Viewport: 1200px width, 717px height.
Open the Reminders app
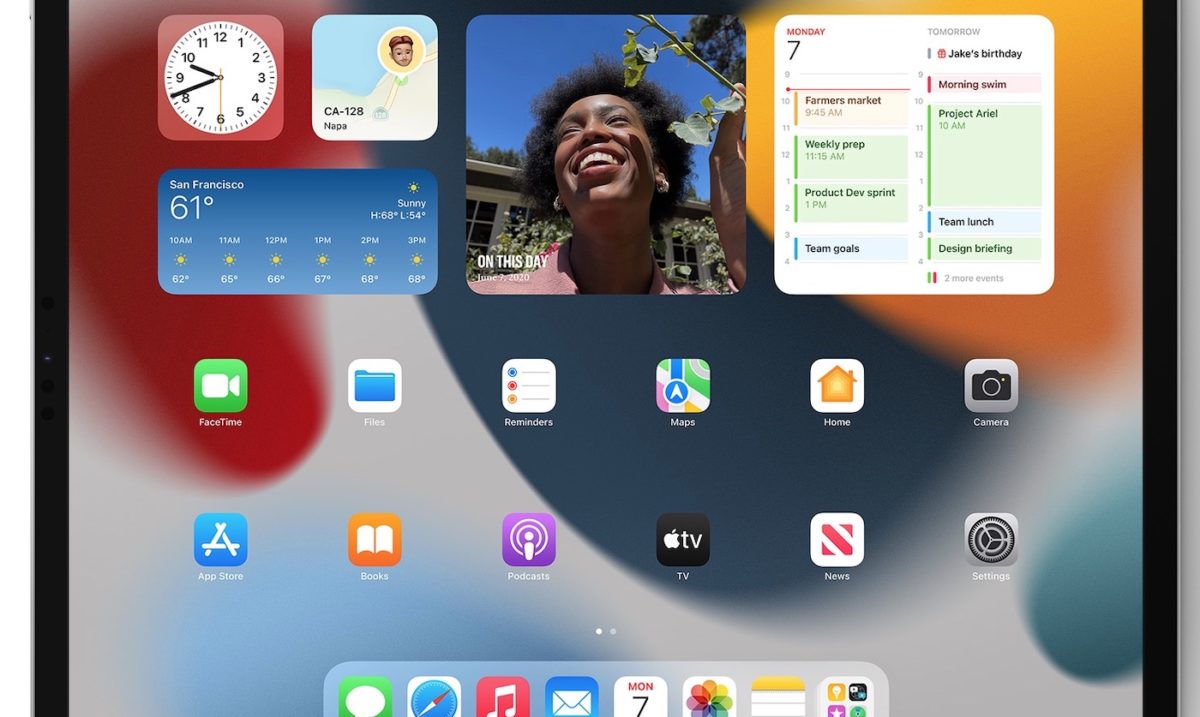[528, 386]
